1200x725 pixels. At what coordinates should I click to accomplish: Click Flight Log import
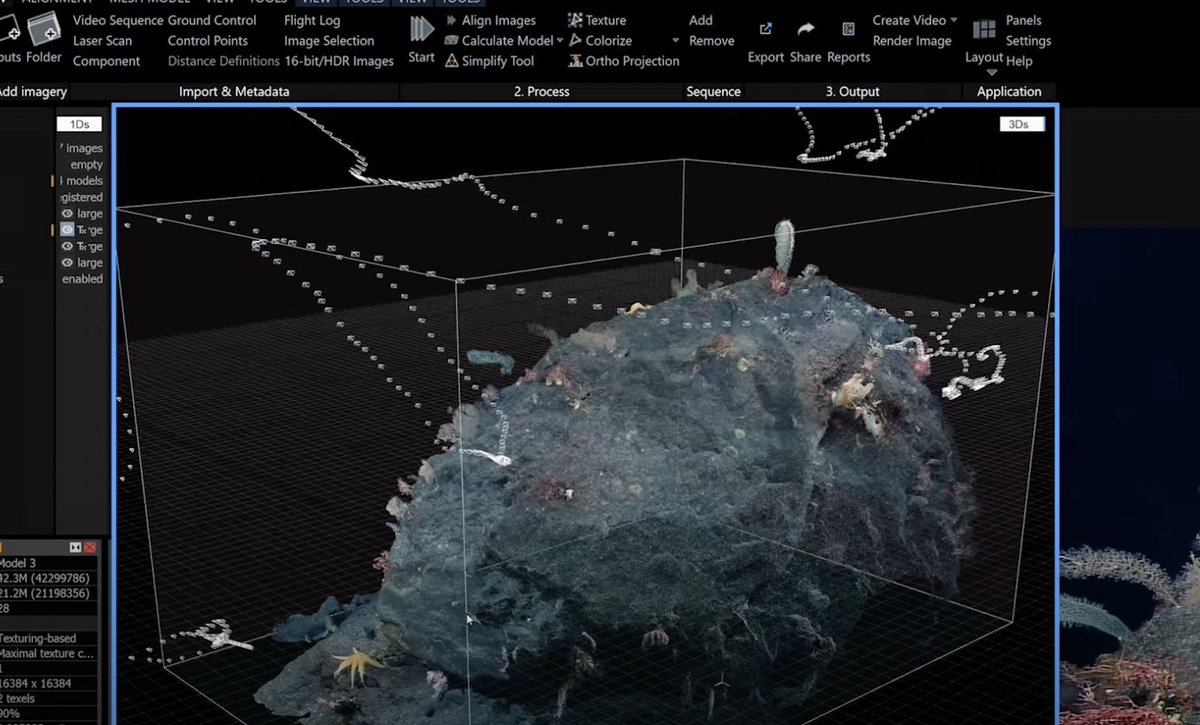(x=312, y=20)
